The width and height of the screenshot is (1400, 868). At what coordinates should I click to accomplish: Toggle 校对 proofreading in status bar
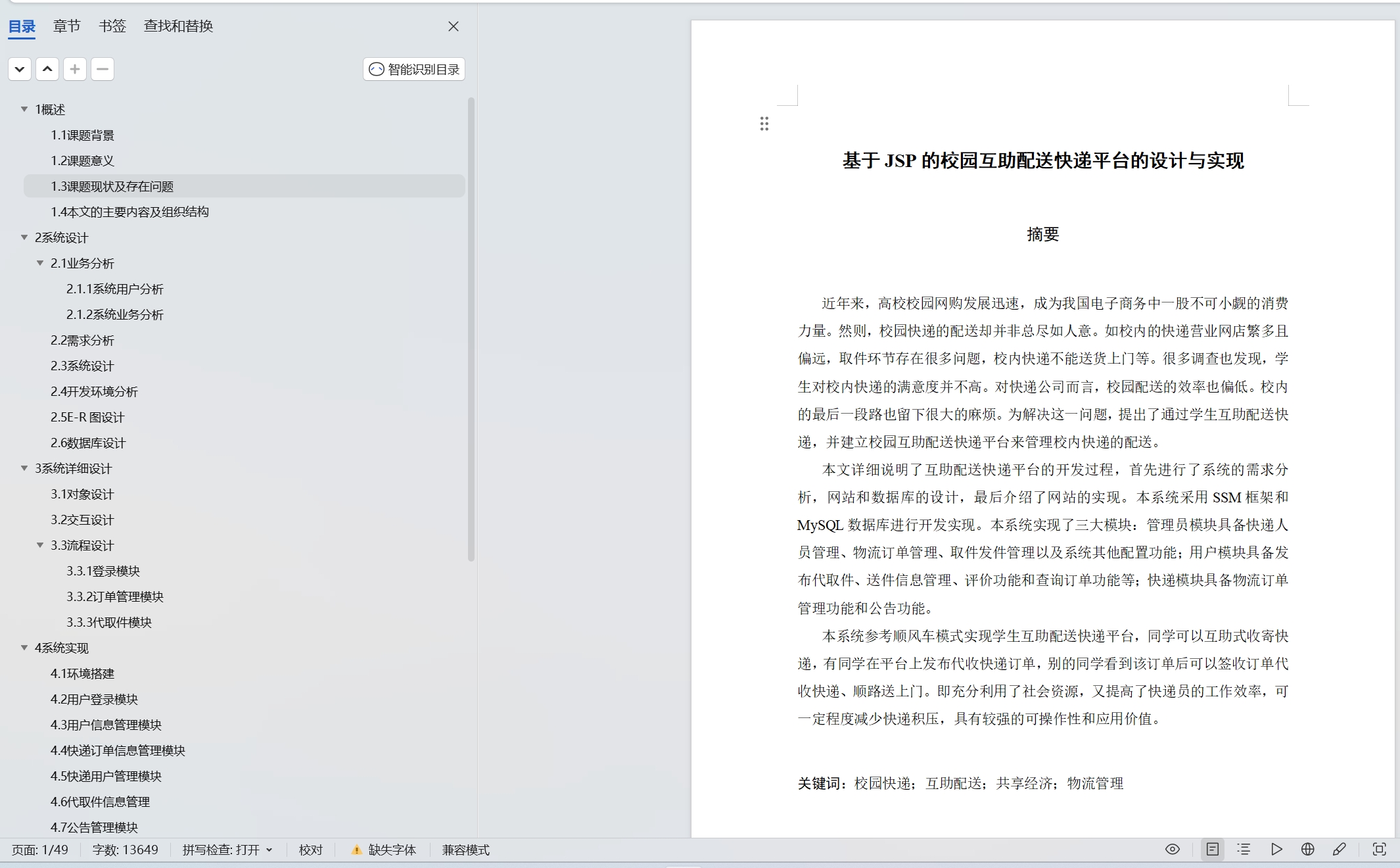click(310, 850)
